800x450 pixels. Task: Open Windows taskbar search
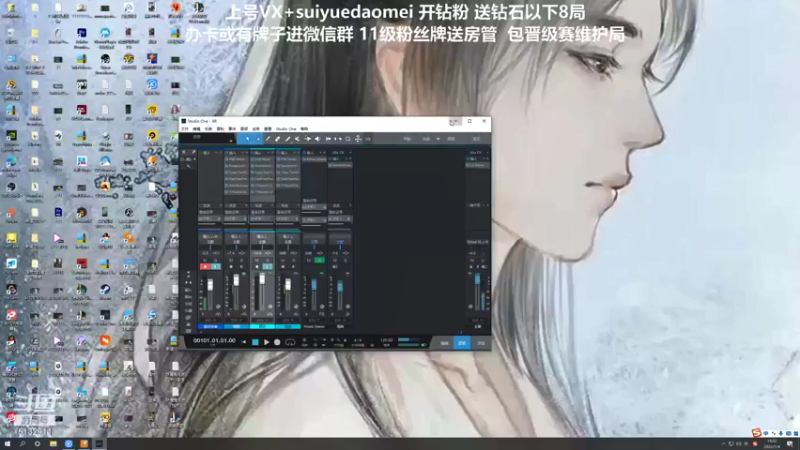[x=22, y=444]
